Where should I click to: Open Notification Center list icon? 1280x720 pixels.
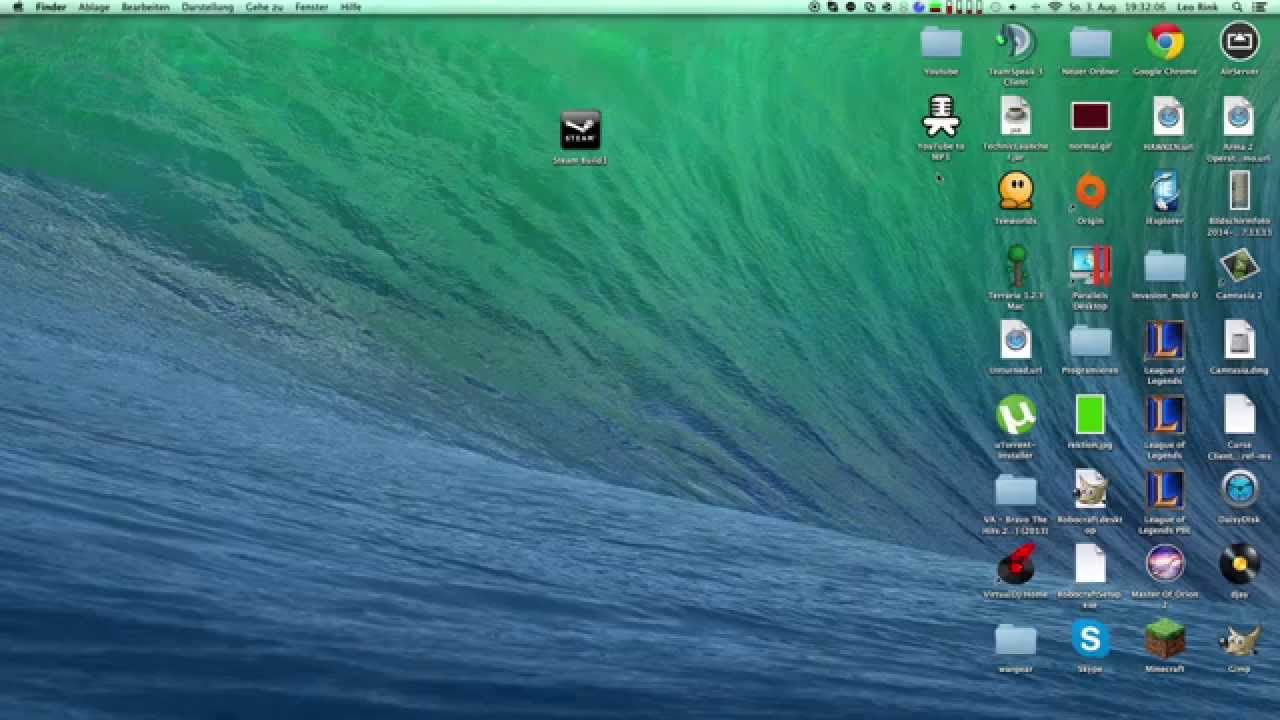pyautogui.click(x=1262, y=7)
